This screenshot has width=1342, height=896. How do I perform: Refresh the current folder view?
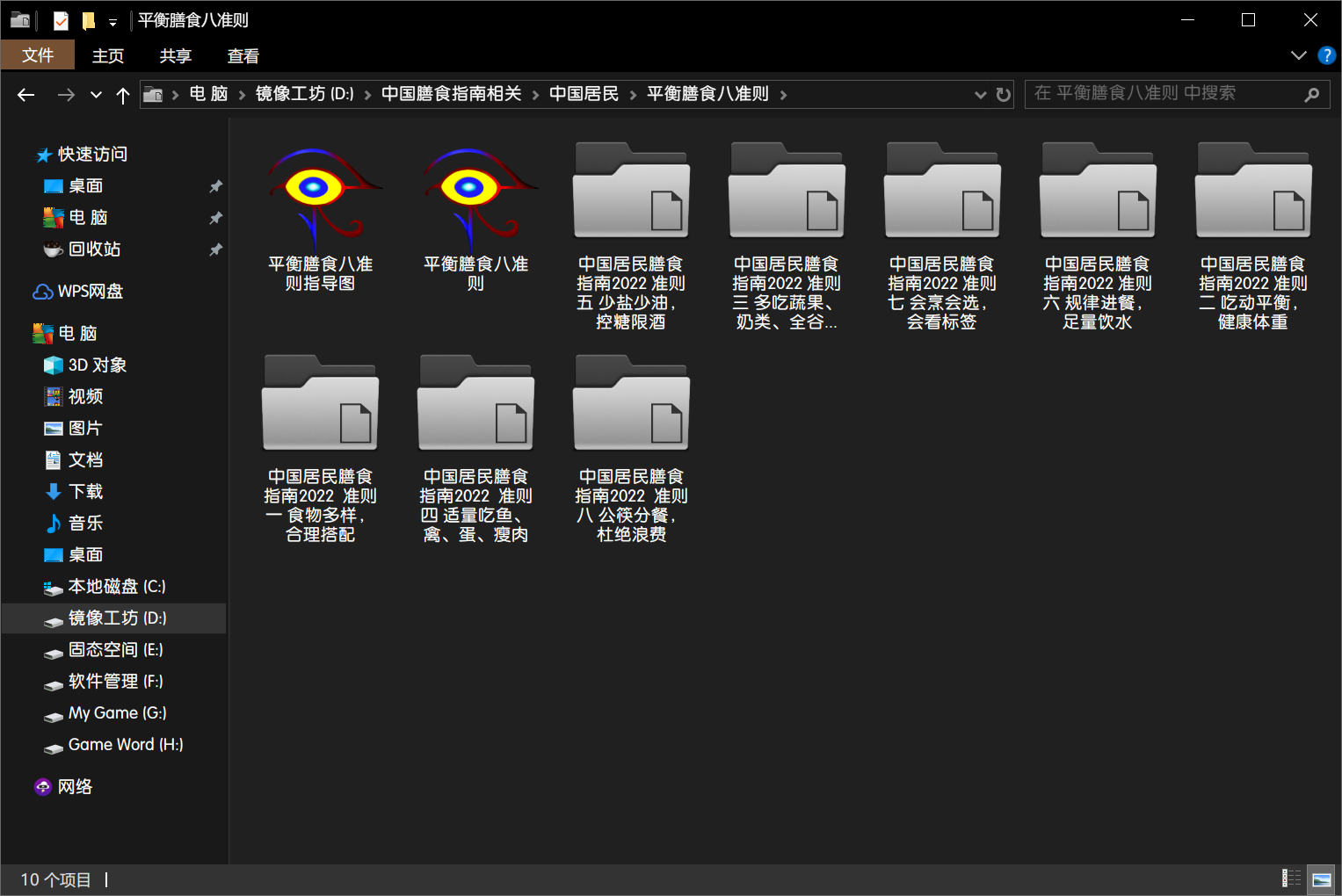[1003, 95]
